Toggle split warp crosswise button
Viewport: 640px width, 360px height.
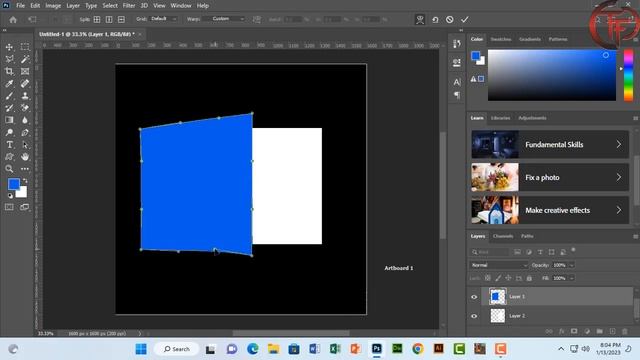(97, 19)
